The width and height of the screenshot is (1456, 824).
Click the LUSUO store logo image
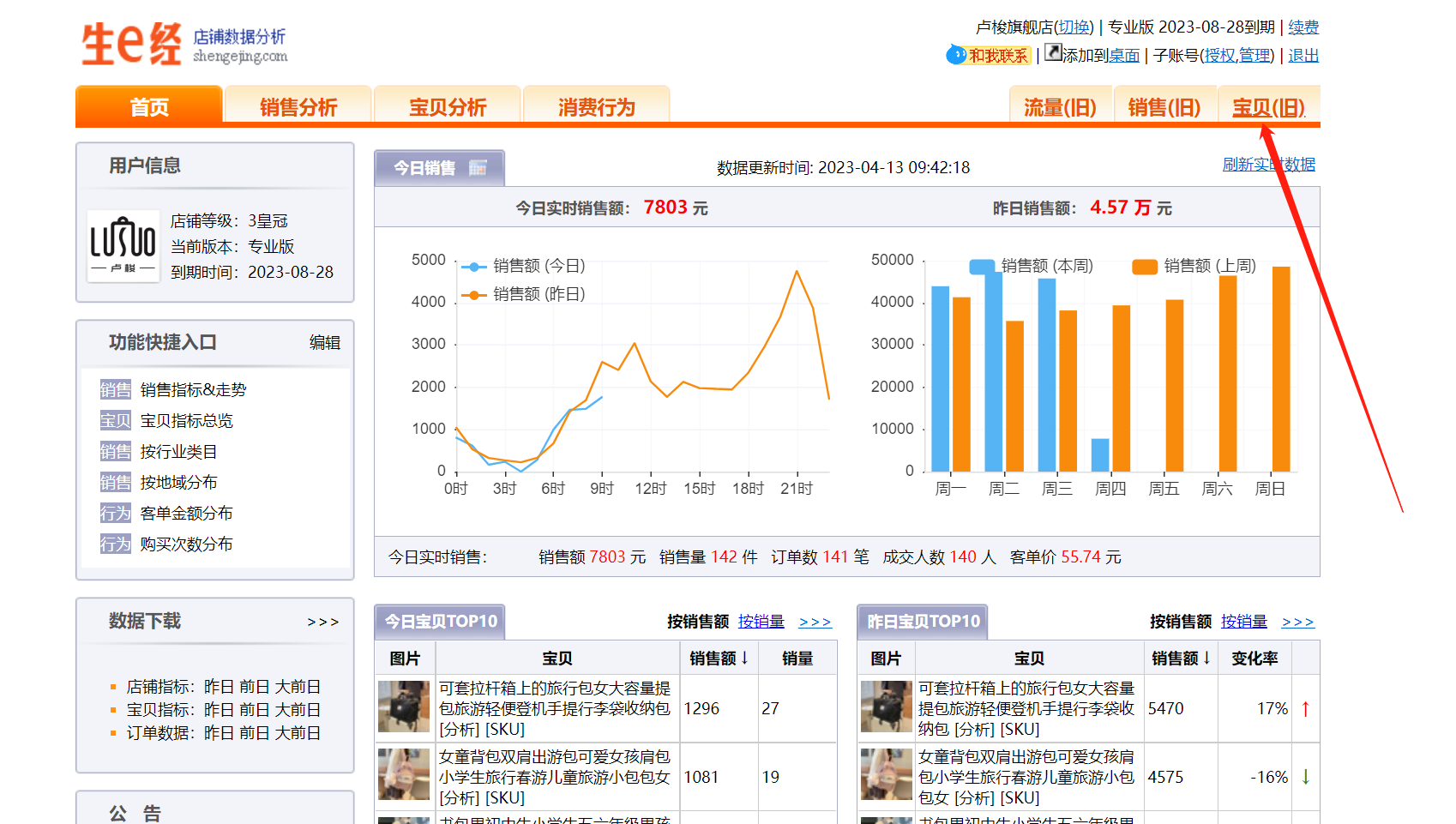123,246
